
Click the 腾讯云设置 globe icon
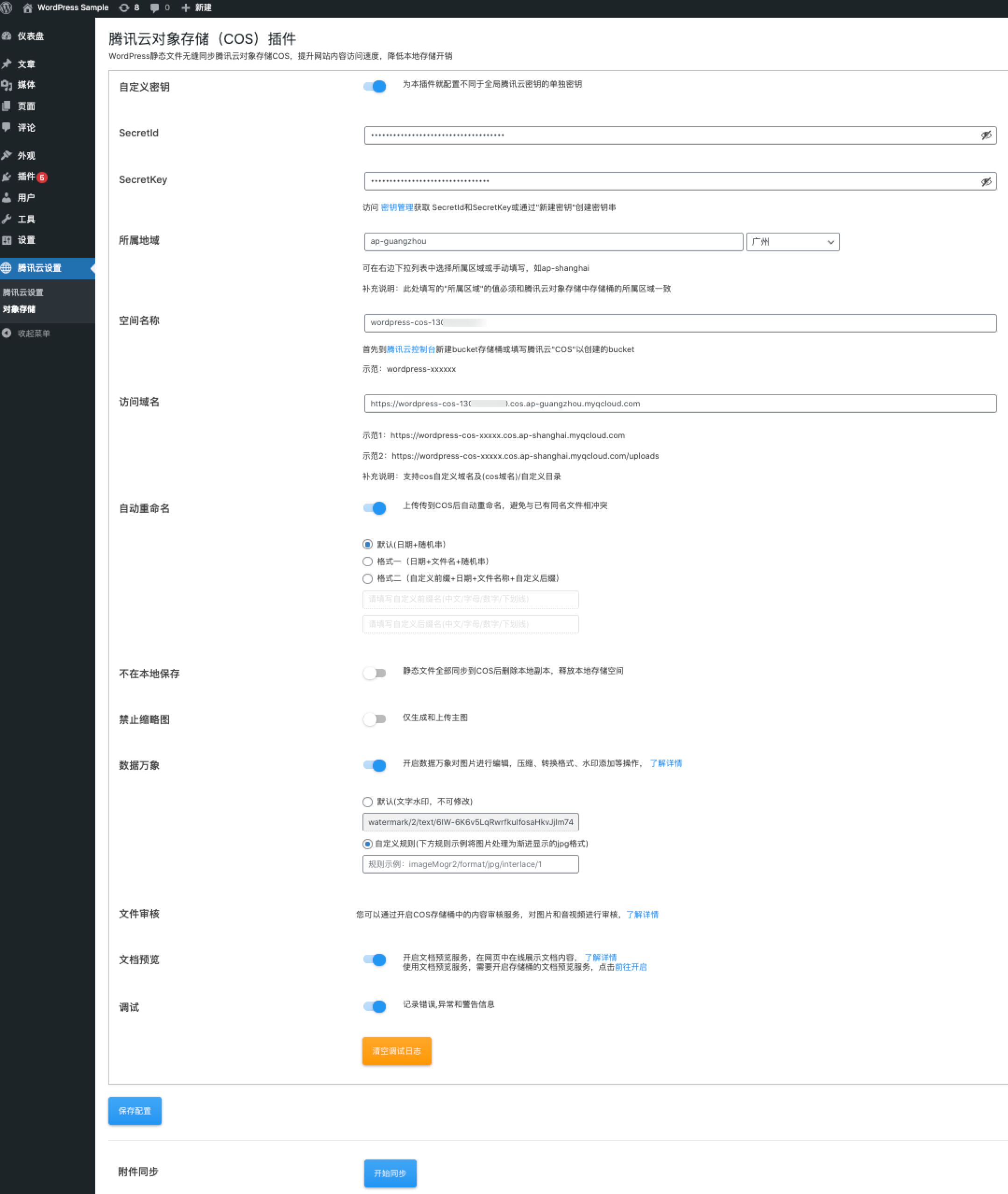(x=6, y=268)
